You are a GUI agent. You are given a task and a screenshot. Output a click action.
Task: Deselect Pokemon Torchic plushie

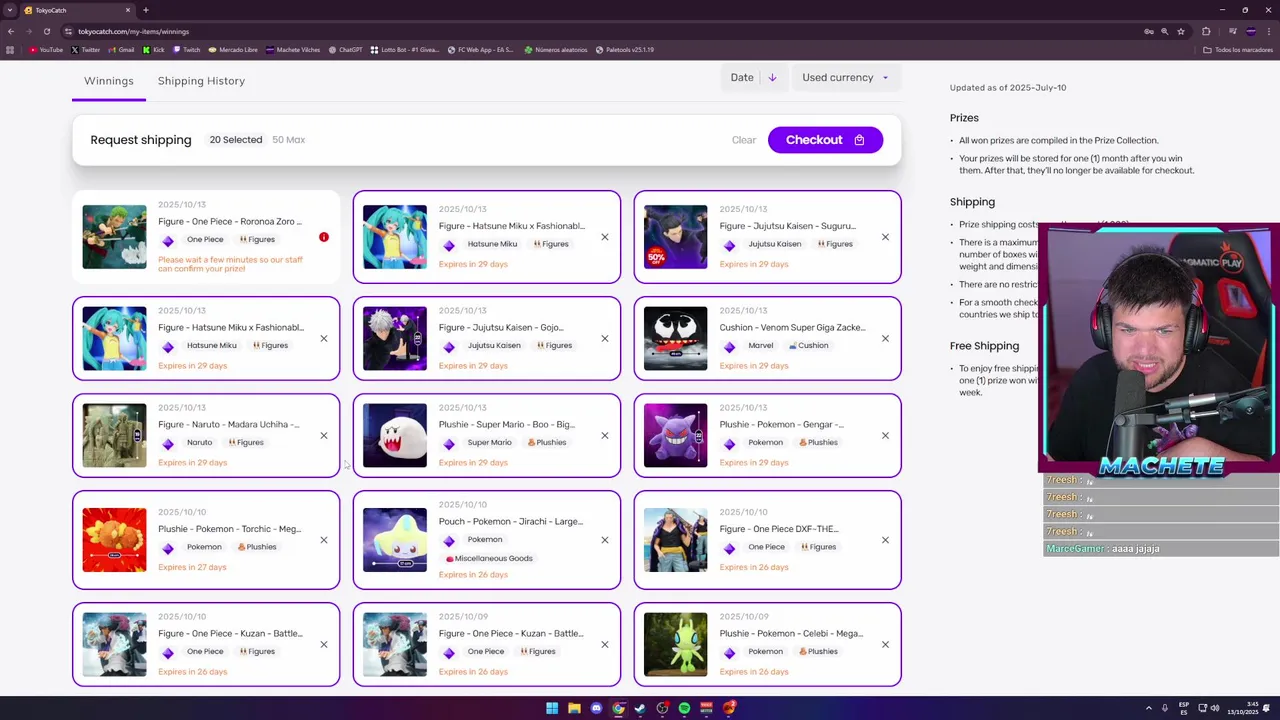324,540
